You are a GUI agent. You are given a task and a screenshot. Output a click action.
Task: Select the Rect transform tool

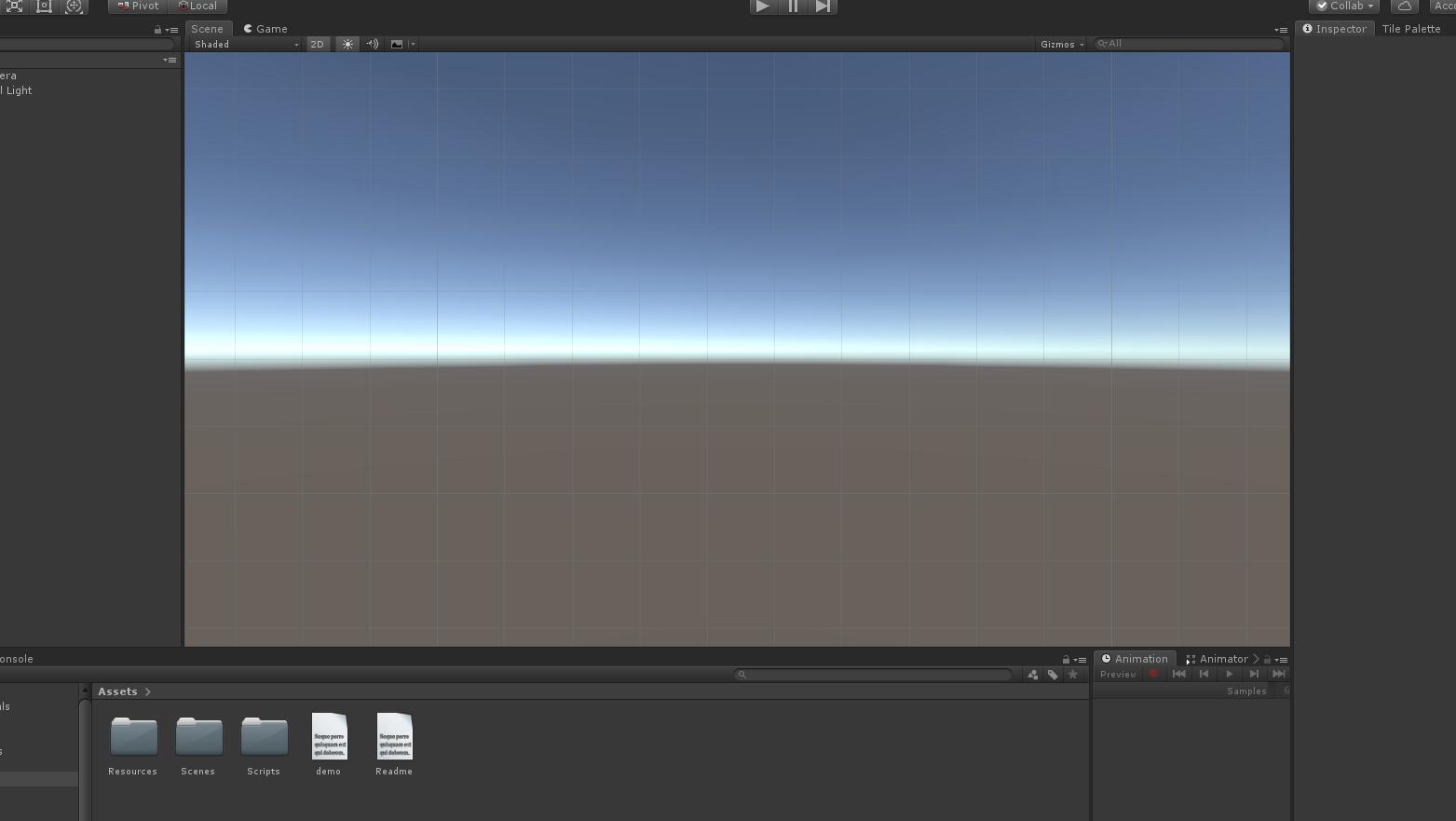coord(44,7)
